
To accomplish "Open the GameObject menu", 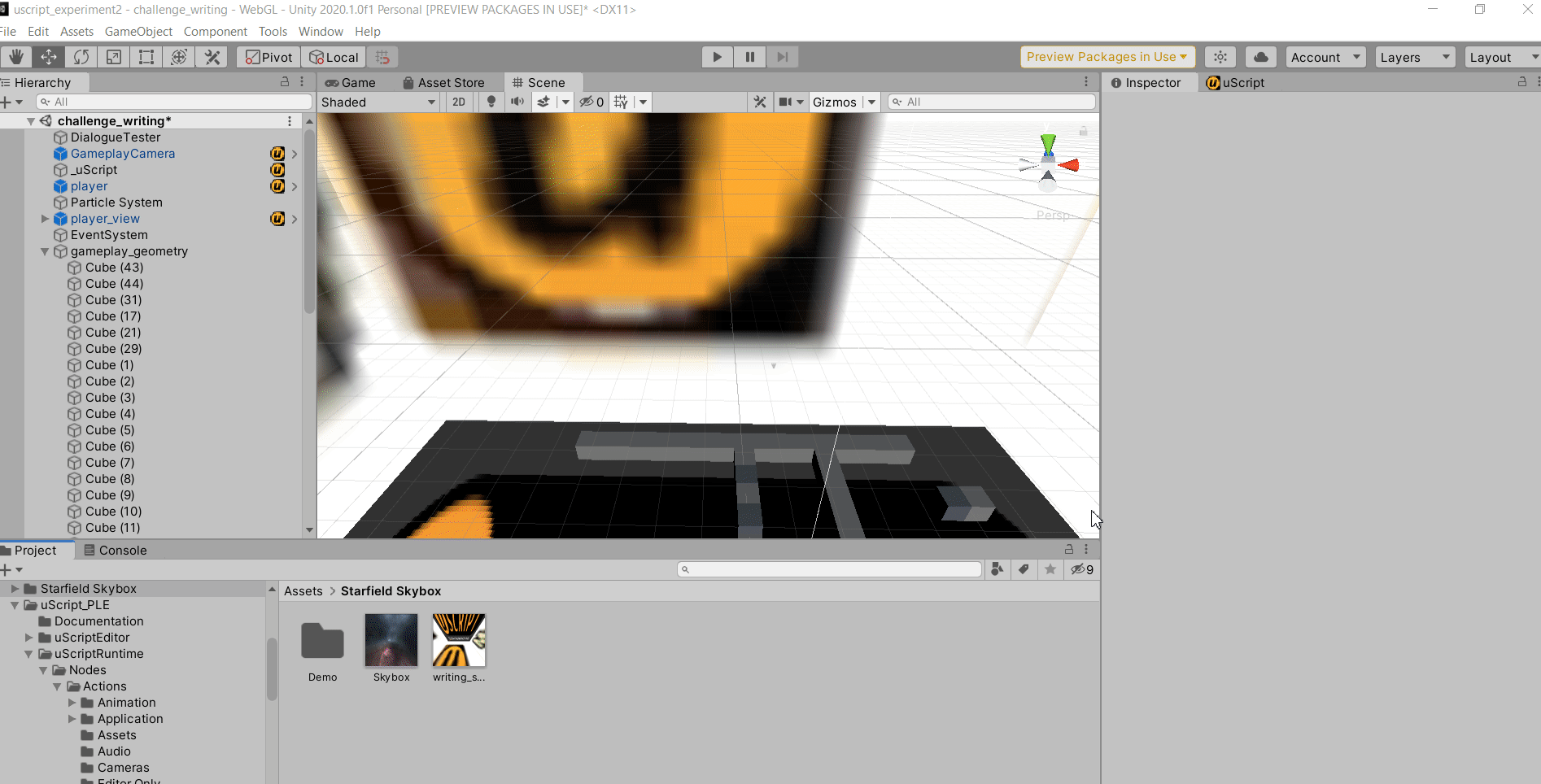I will coord(138,32).
